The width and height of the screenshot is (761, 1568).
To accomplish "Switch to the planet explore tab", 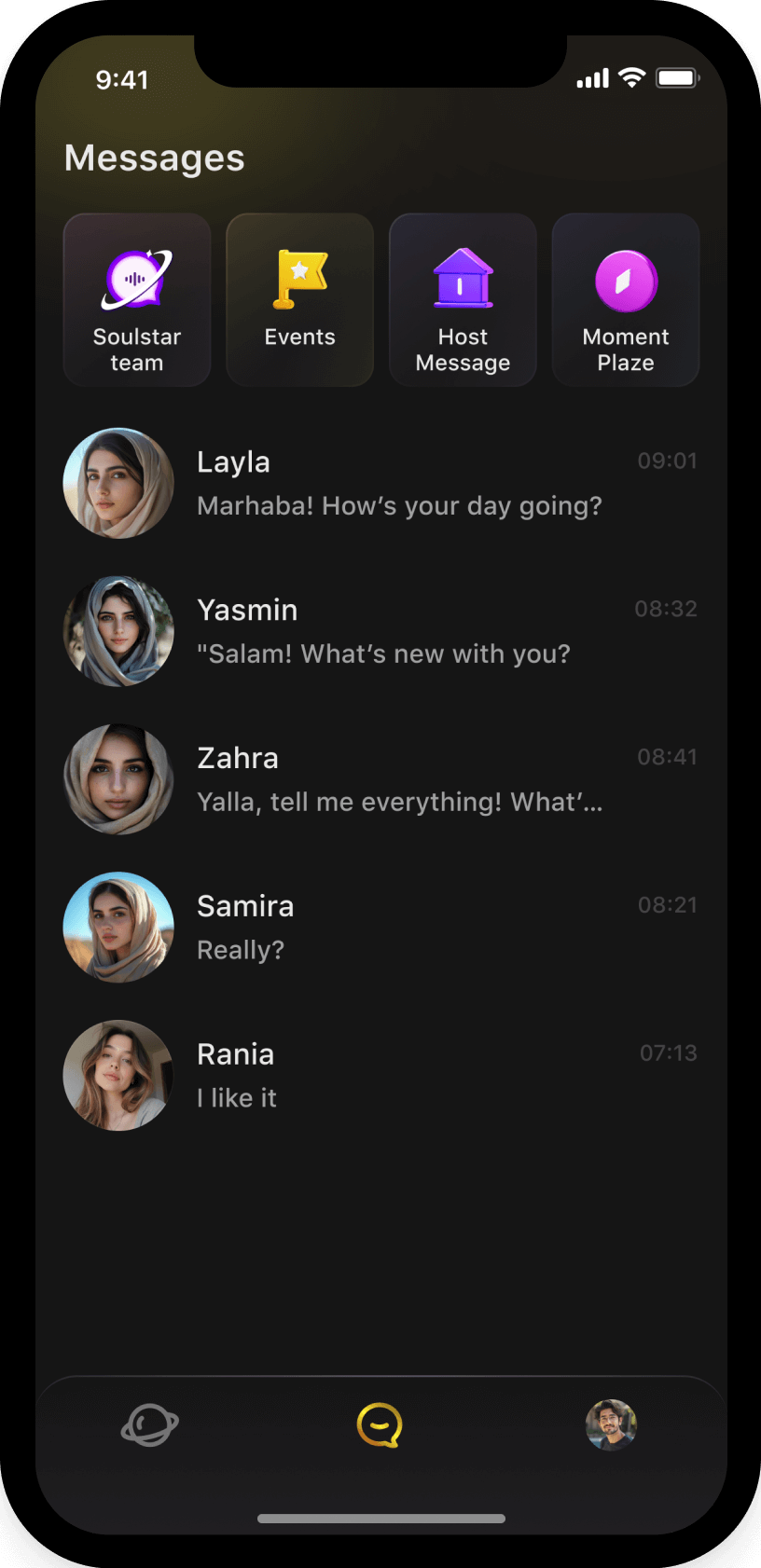I will 149,1425.
